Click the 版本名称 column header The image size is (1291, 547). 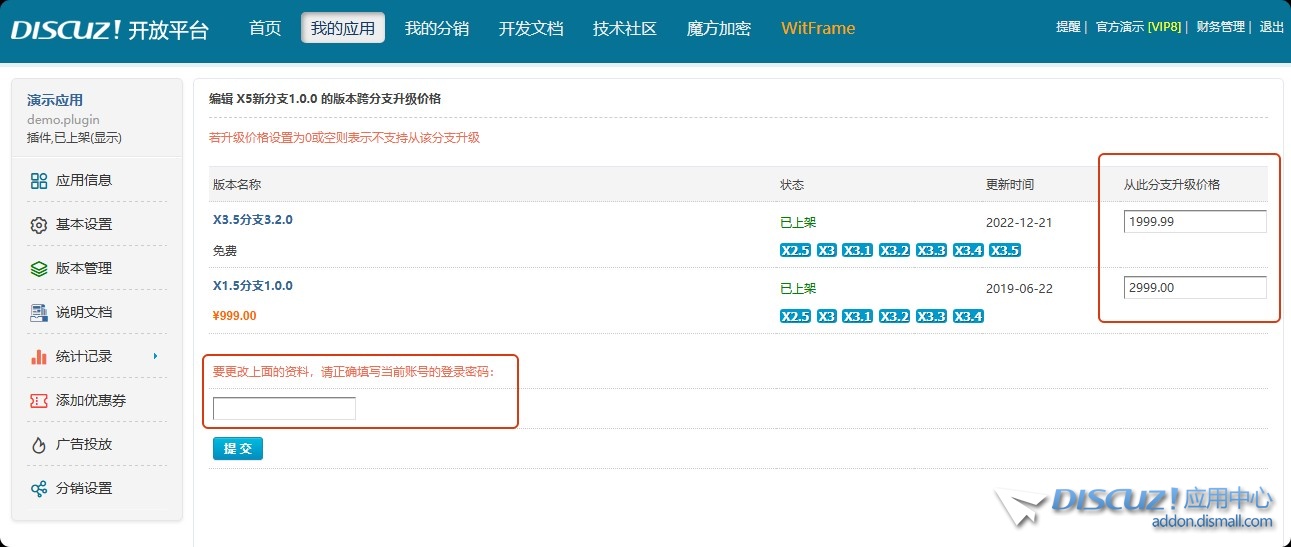(237, 184)
